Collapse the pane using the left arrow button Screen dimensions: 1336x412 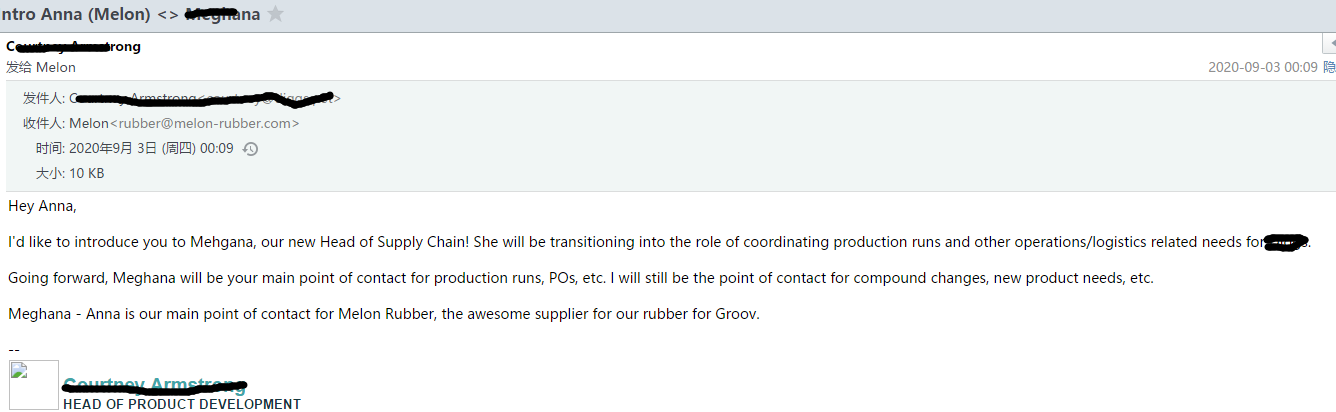(x=1326, y=44)
